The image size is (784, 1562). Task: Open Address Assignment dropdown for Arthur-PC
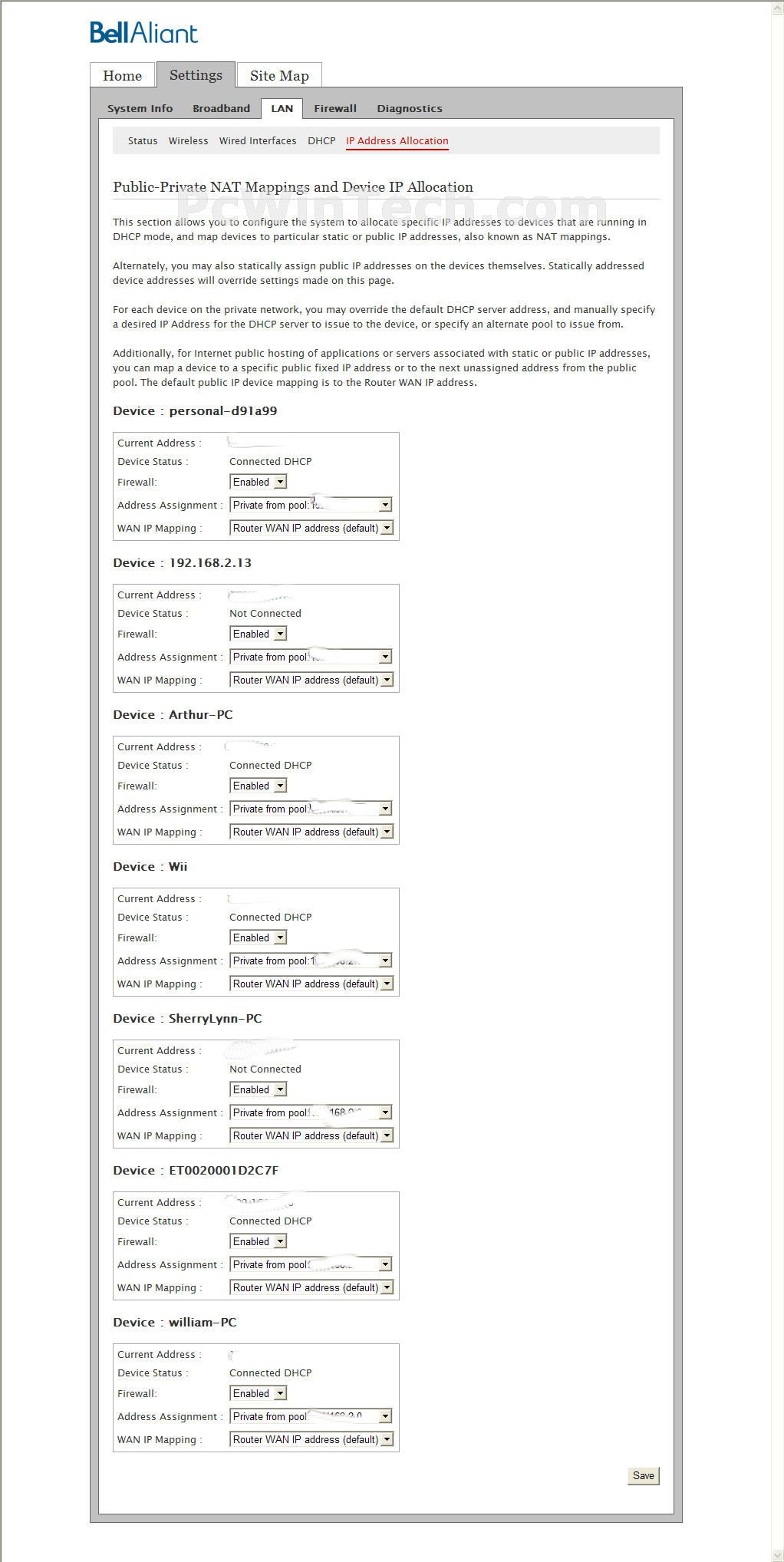311,809
